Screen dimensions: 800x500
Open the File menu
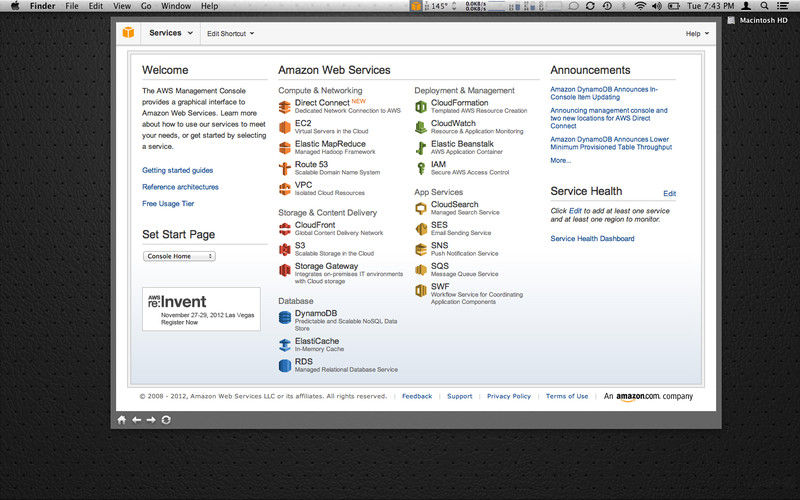[x=72, y=6]
